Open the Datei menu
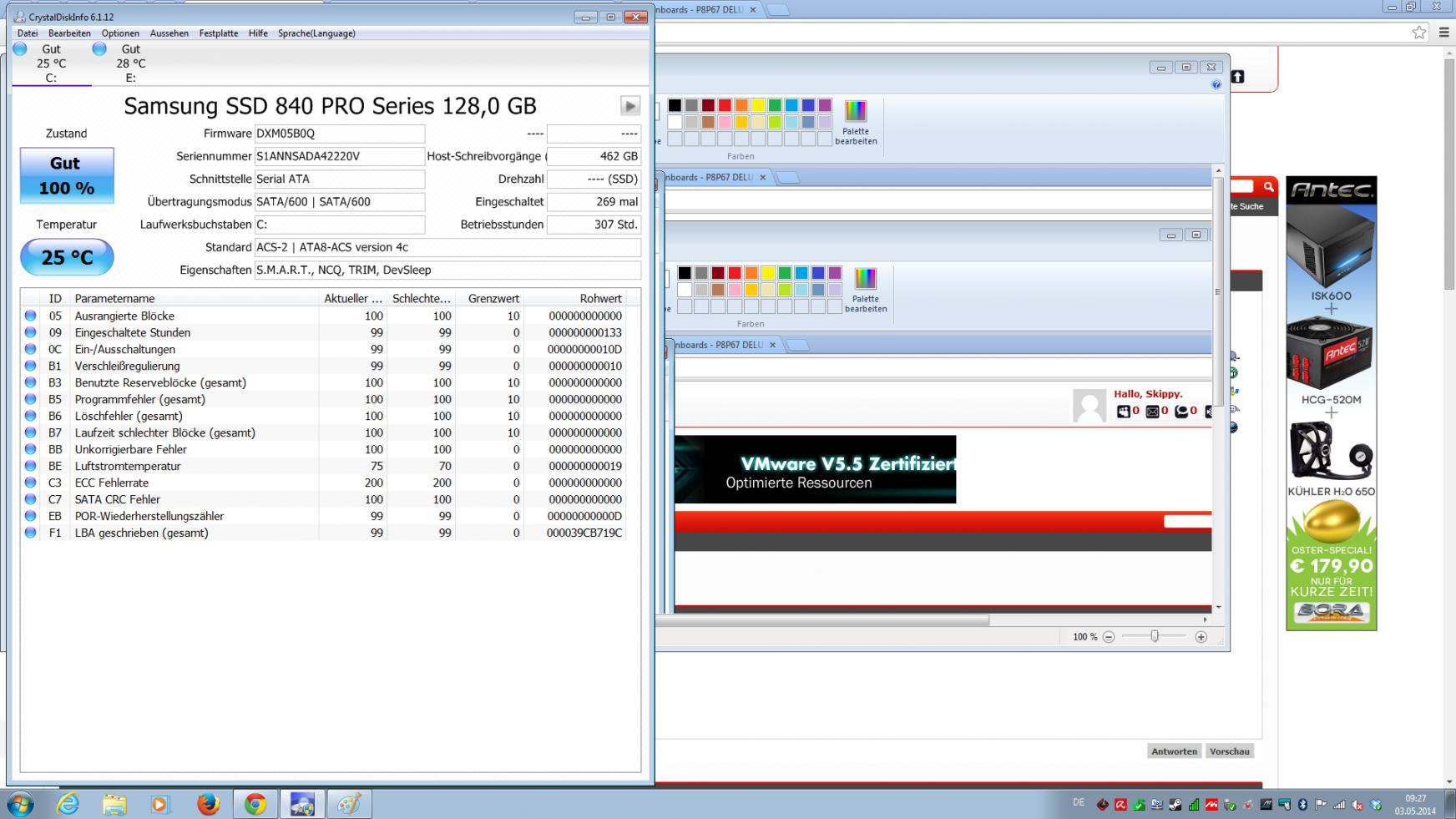Screen dimensions: 1456x819 [x=28, y=33]
